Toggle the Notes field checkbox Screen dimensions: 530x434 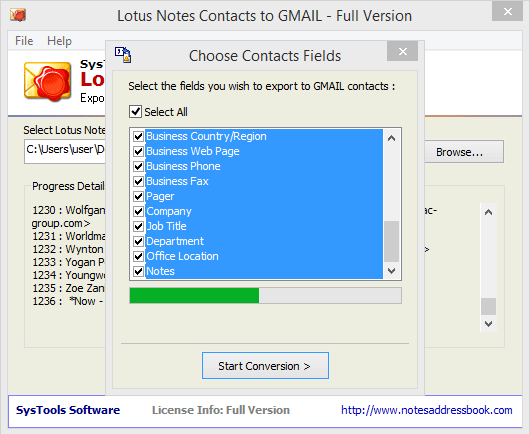(x=138, y=271)
